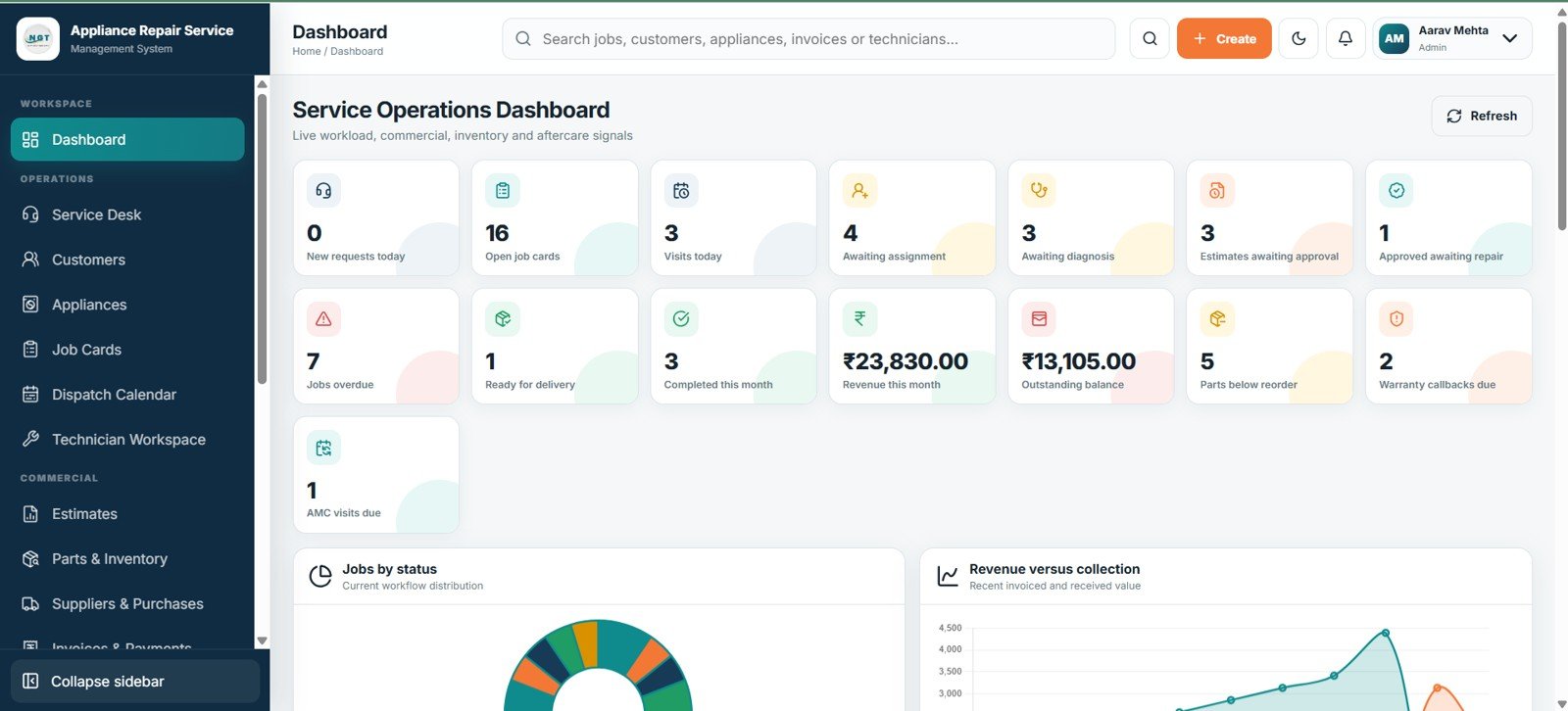This screenshot has height=711, width=1568.
Task: Open Estimates in the sidebar
Action: pos(127,514)
